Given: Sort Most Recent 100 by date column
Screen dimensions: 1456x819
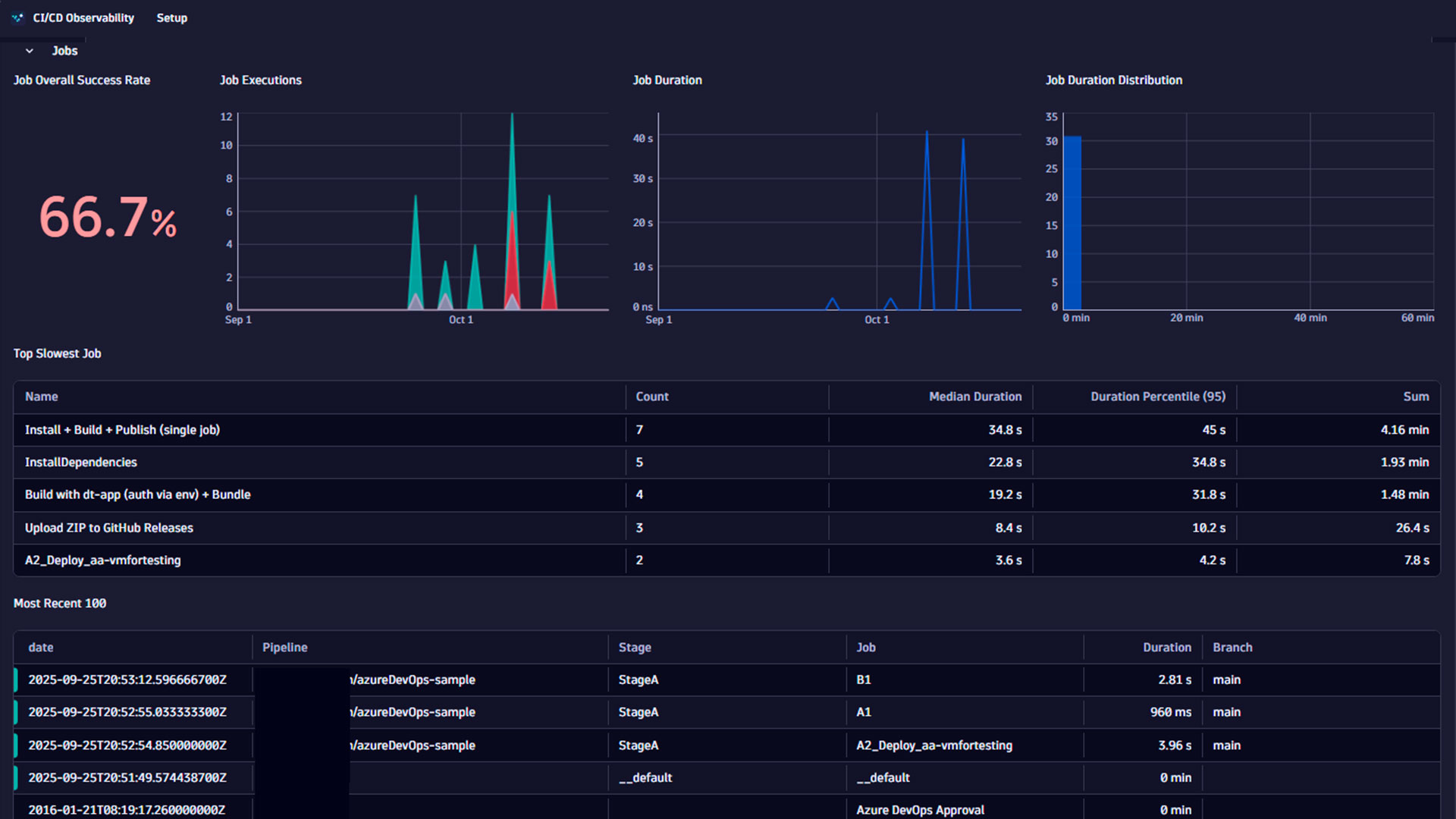Looking at the screenshot, I should (40, 647).
